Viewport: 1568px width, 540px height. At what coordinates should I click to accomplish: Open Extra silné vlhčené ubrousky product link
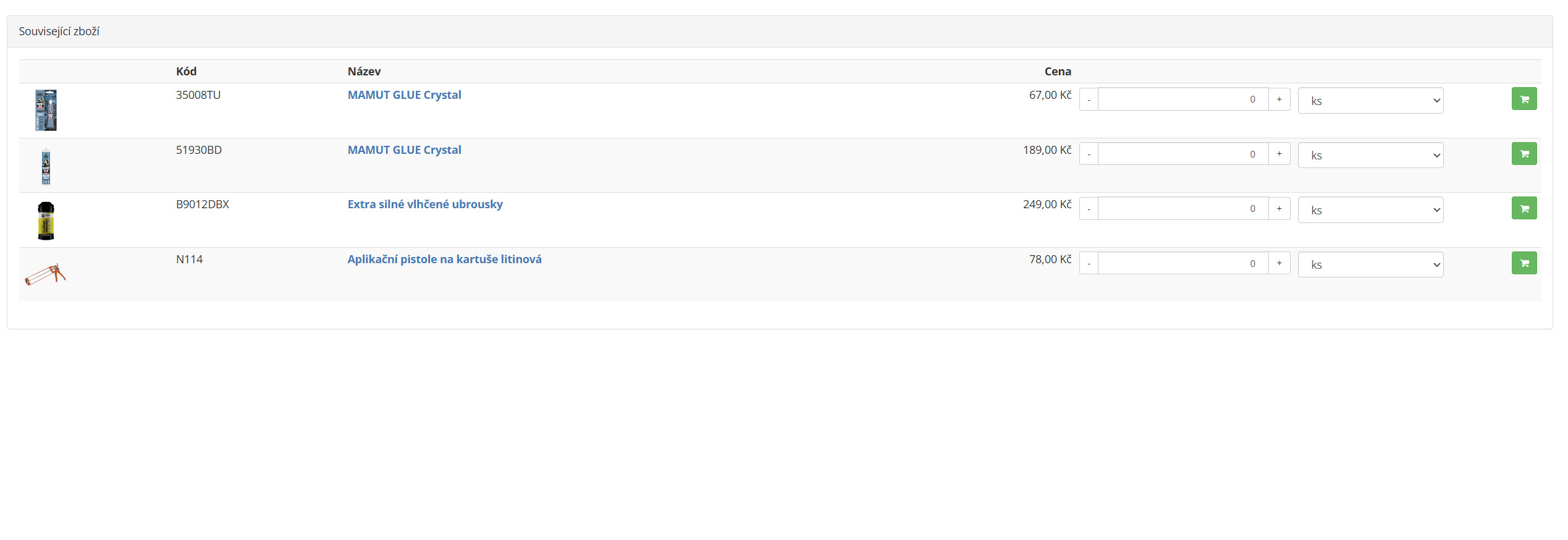[x=424, y=205]
